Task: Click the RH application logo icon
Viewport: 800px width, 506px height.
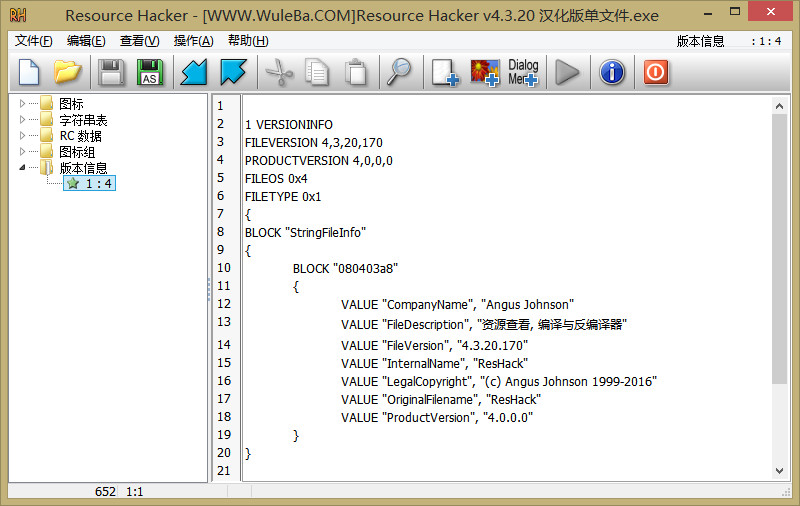Action: (x=18, y=15)
